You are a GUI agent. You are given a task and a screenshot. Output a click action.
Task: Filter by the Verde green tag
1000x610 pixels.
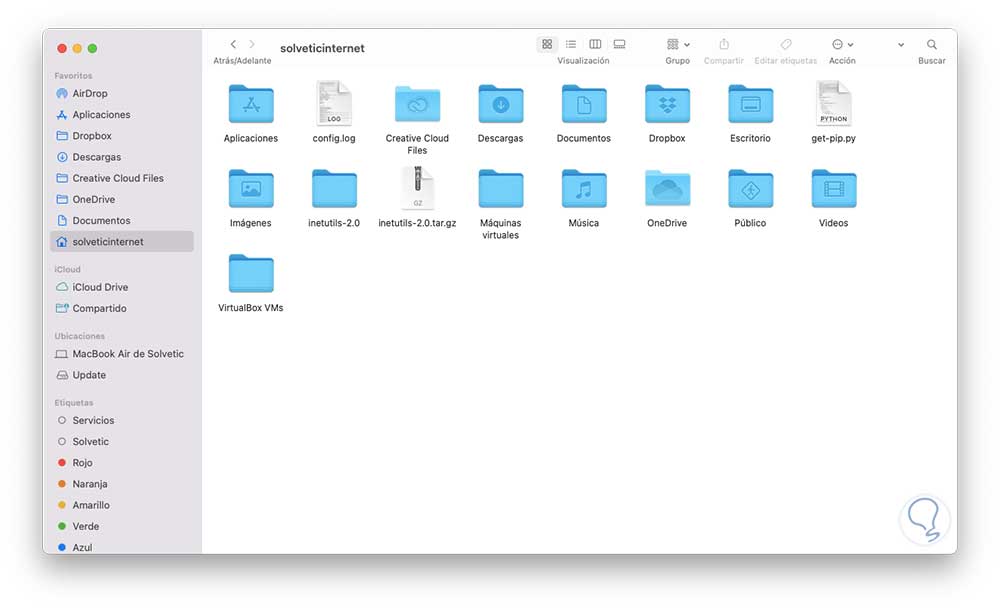tap(122, 526)
